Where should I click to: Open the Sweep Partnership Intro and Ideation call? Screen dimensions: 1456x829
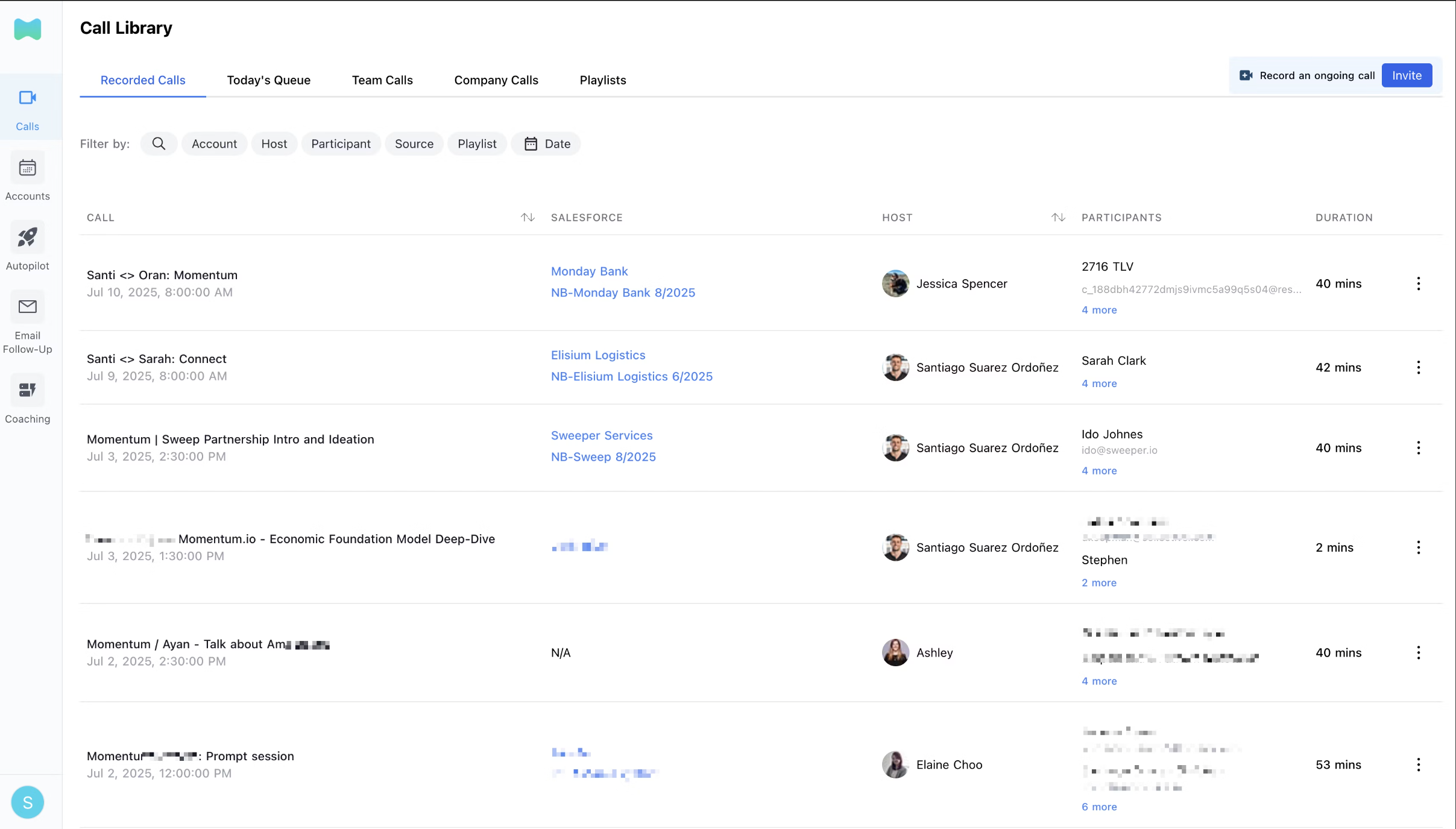230,440
